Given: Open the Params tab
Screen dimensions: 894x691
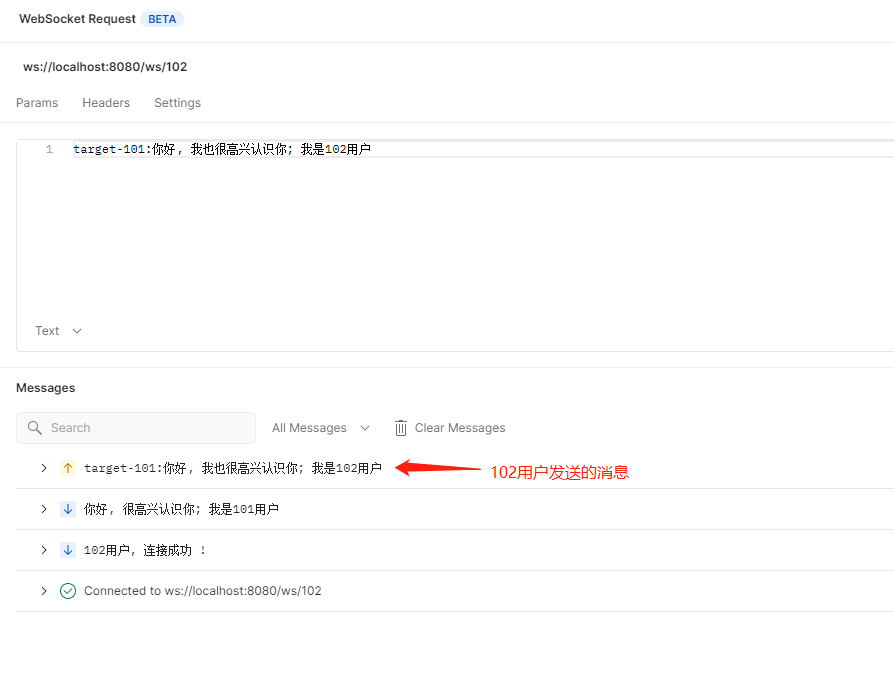Looking at the screenshot, I should (x=37, y=102).
